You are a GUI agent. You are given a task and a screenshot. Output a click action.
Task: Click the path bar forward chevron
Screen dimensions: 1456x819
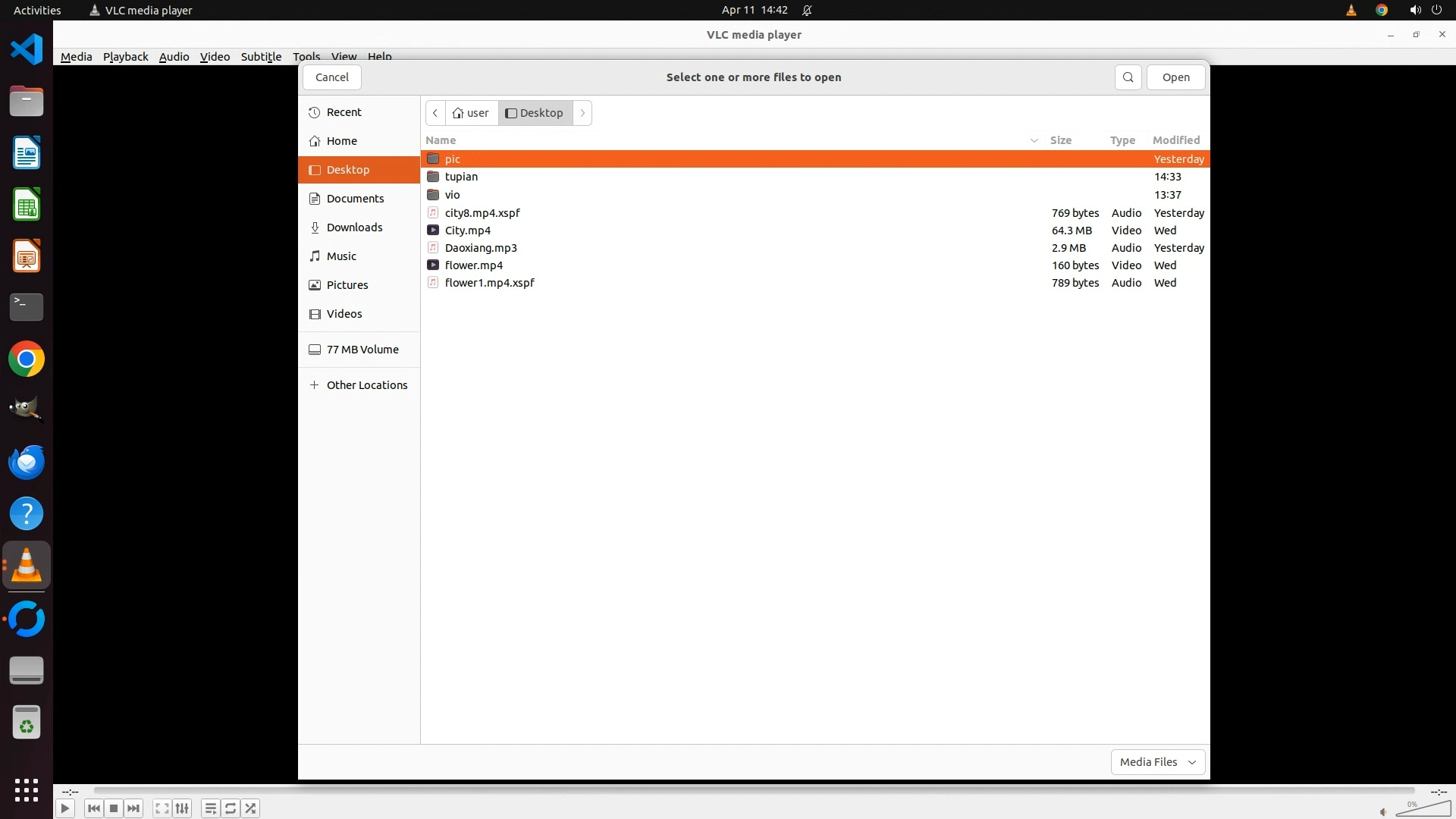[582, 113]
